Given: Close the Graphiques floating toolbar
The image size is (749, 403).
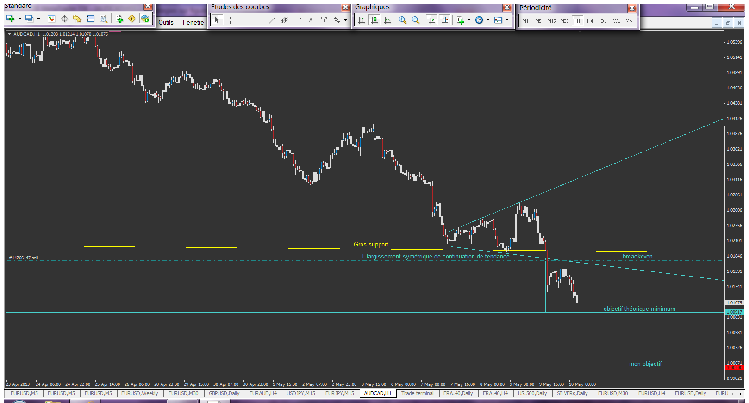Looking at the screenshot, I should tap(507, 8).
